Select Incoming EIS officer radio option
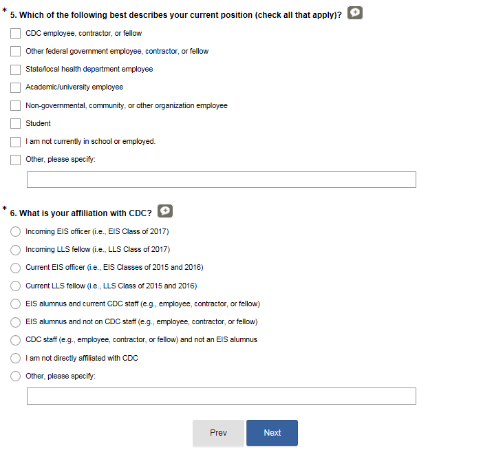The image size is (483, 457). point(15,232)
